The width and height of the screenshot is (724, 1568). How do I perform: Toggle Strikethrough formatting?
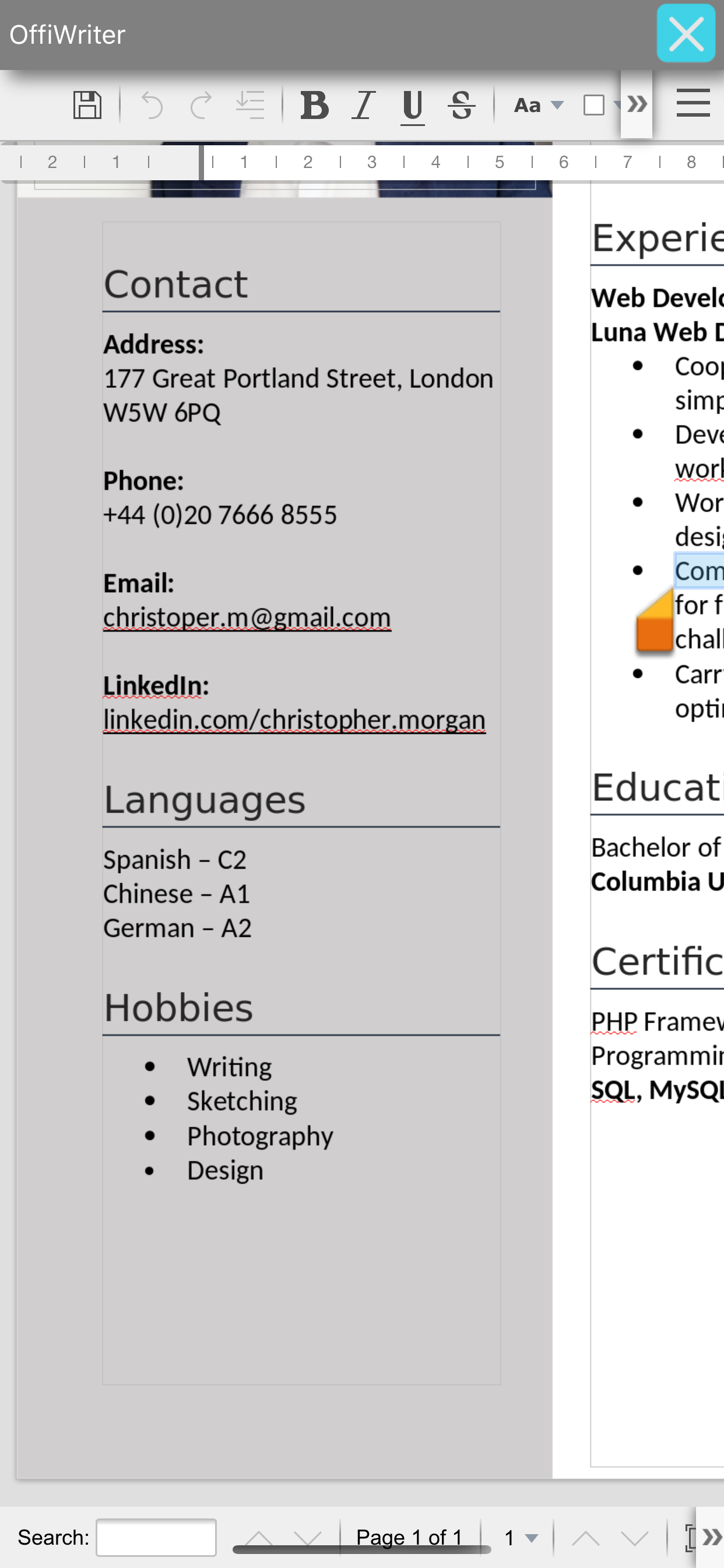pyautogui.click(x=461, y=104)
